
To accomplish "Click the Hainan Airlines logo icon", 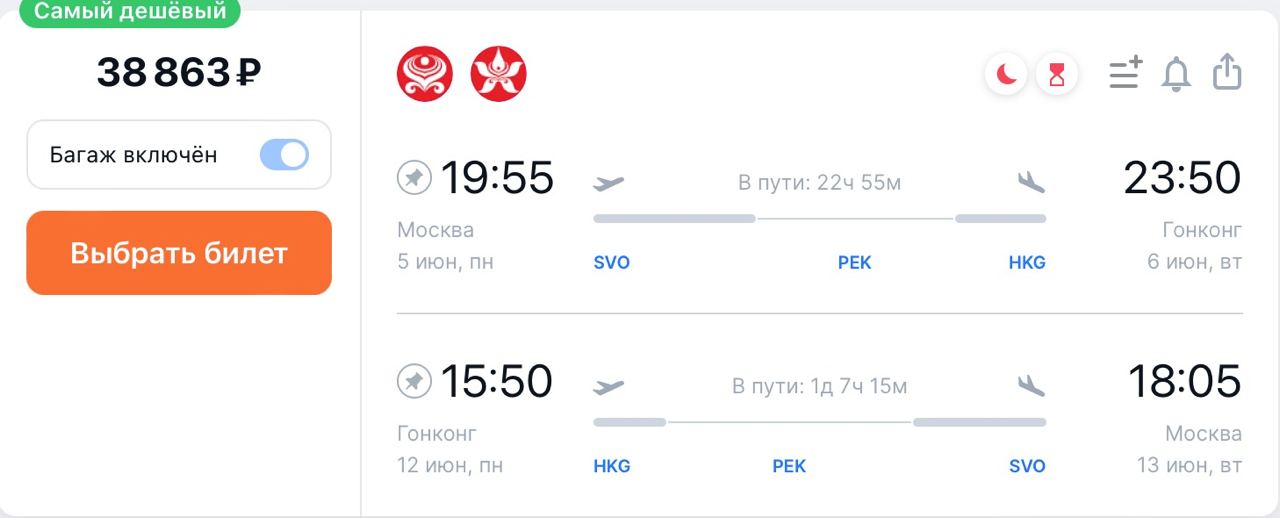I will 425,74.
